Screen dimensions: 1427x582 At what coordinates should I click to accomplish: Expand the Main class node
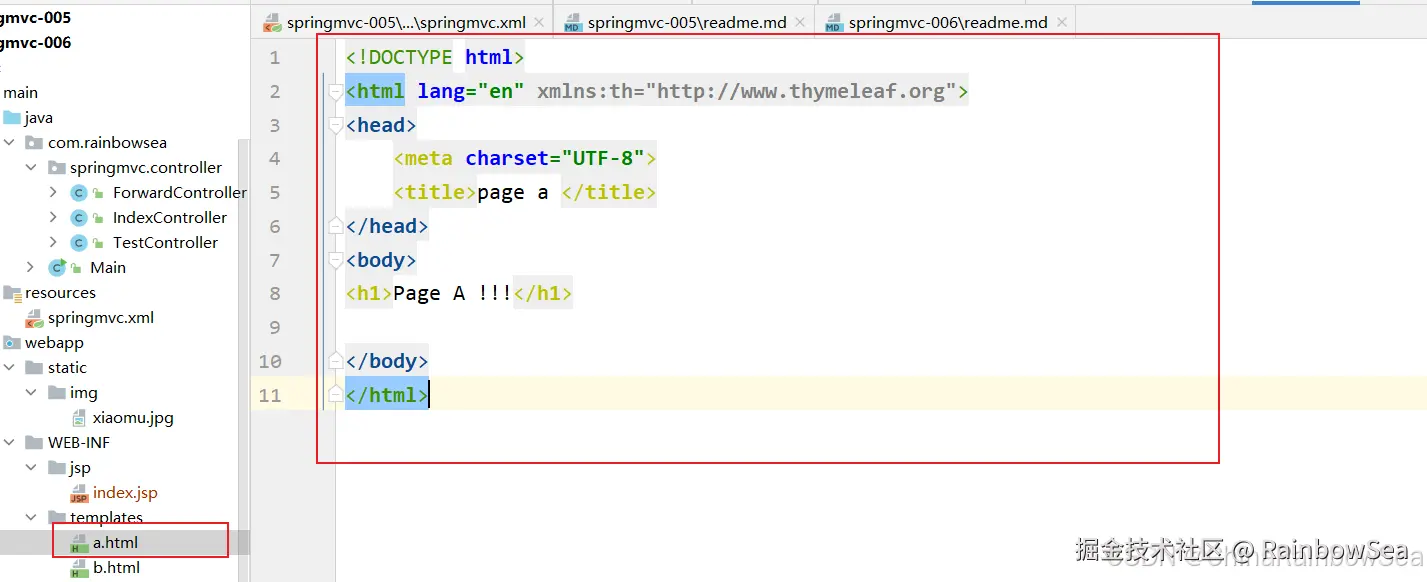31,267
